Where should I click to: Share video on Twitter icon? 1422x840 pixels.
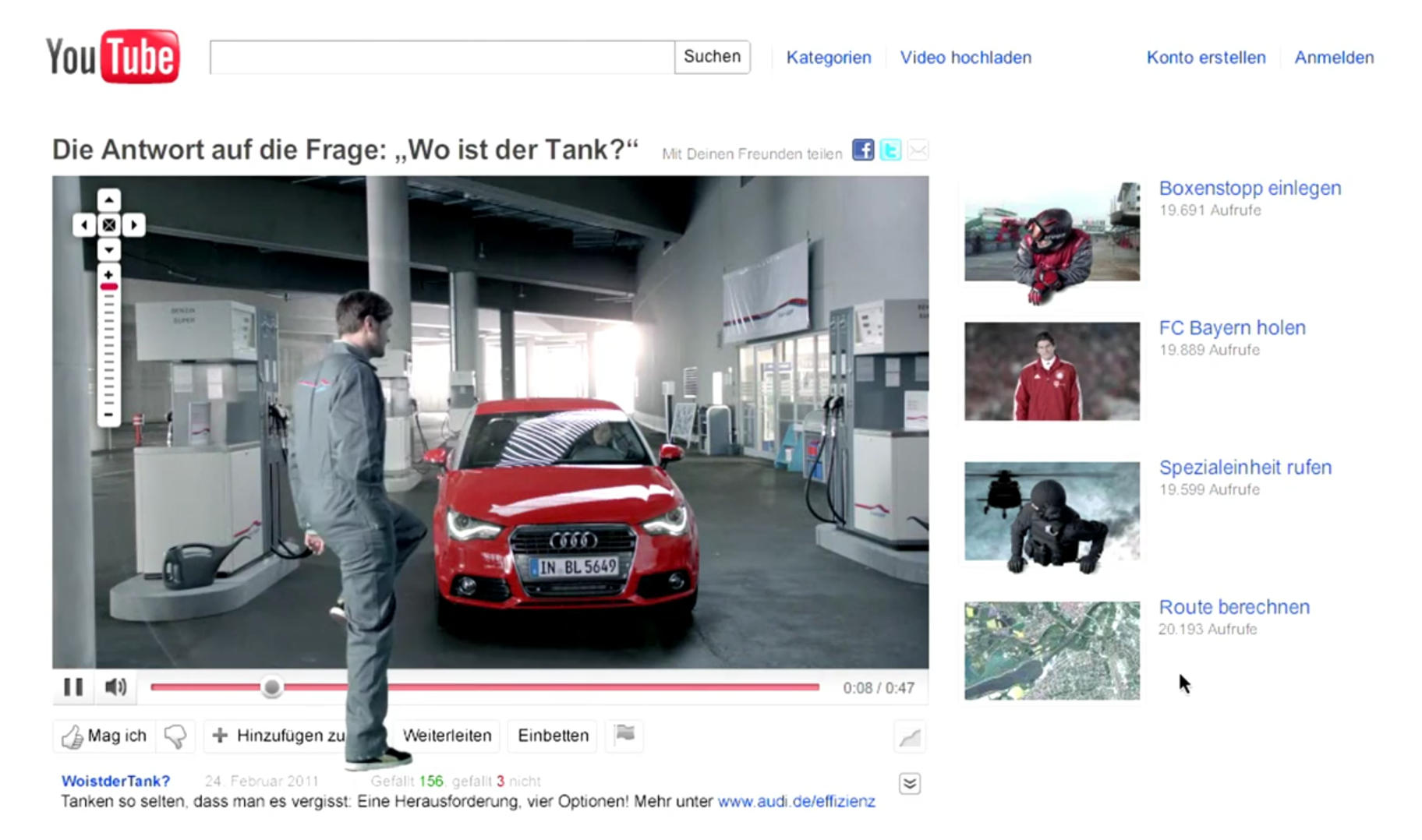pyautogui.click(x=890, y=150)
